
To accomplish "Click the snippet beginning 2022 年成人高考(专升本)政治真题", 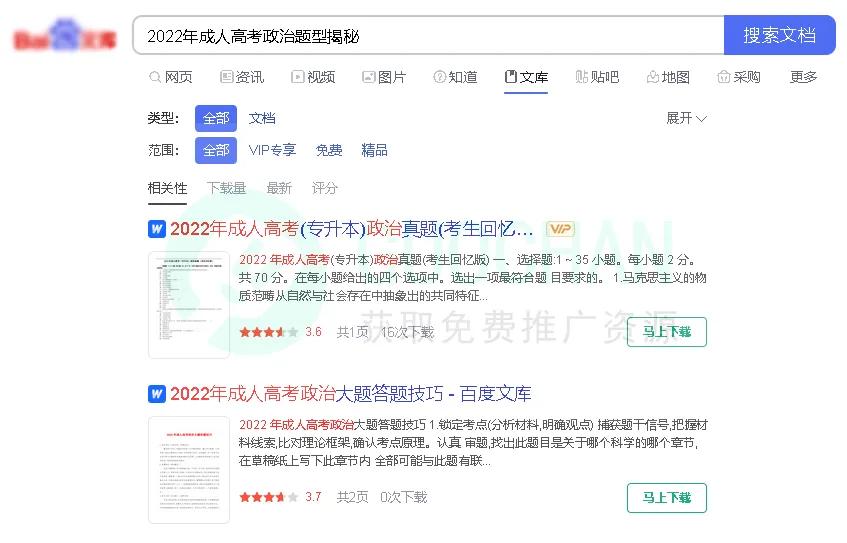I will 473,278.
